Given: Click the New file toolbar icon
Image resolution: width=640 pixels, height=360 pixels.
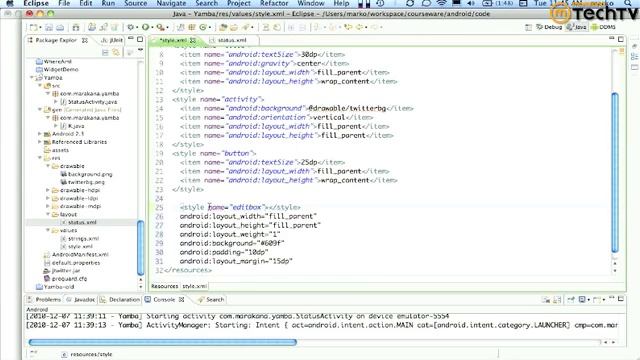Looking at the screenshot, I should (33, 27).
